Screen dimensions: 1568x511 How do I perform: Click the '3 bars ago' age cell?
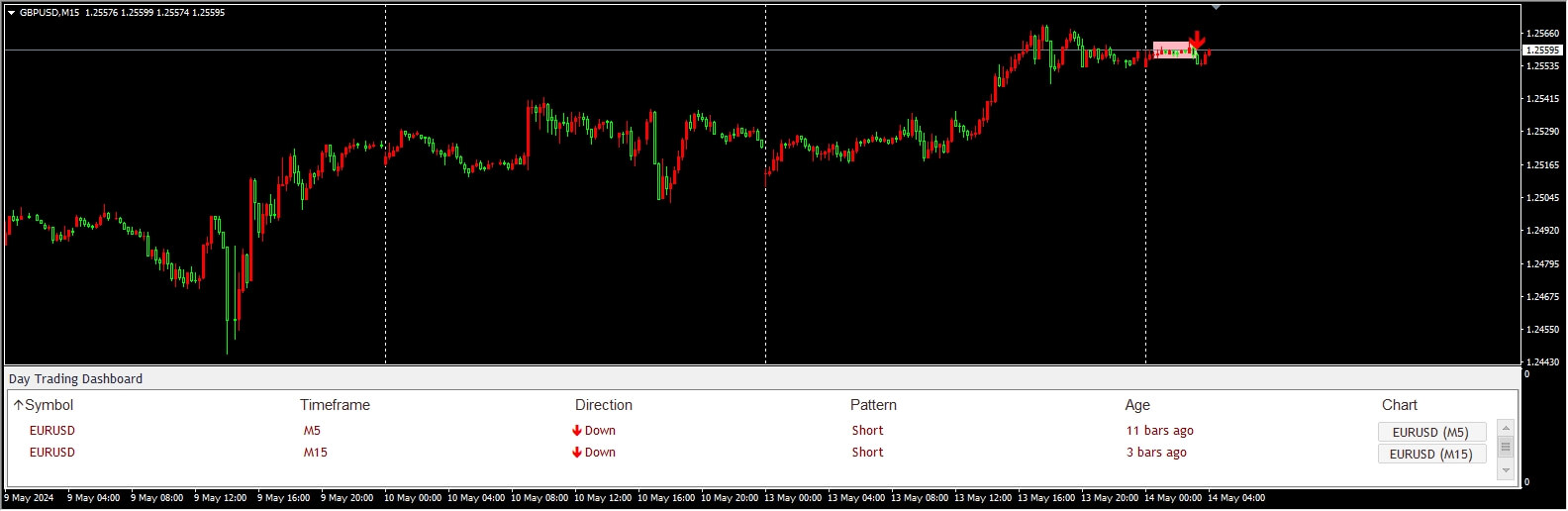(x=1156, y=453)
